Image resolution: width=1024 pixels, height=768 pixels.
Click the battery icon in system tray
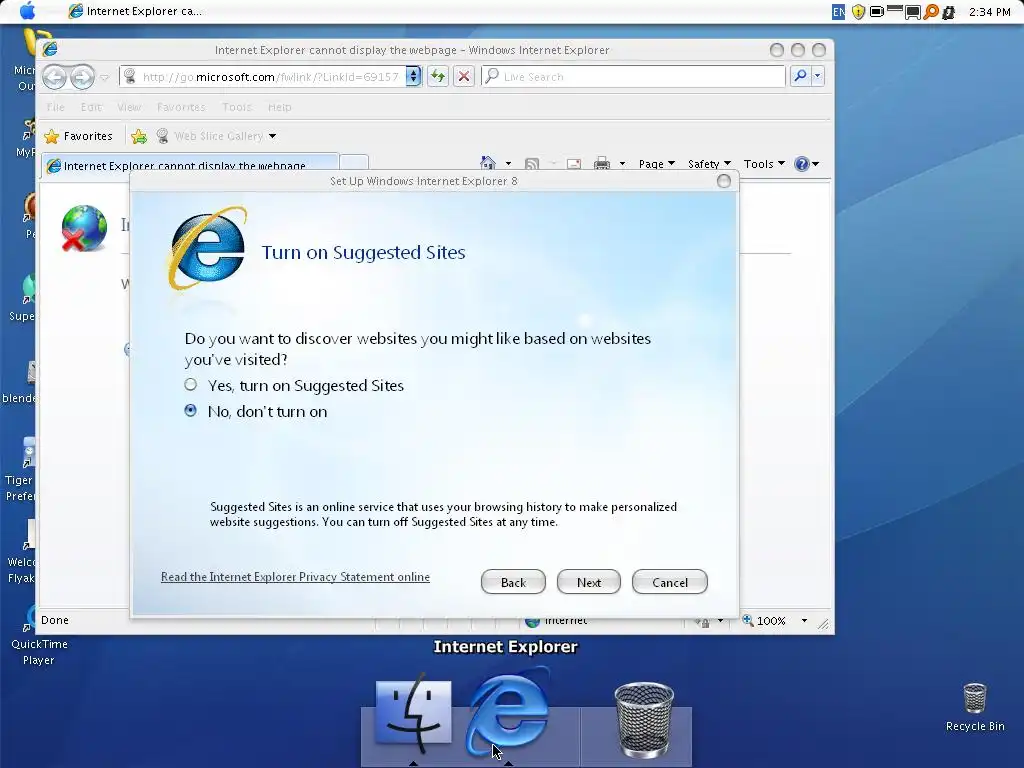pos(876,12)
